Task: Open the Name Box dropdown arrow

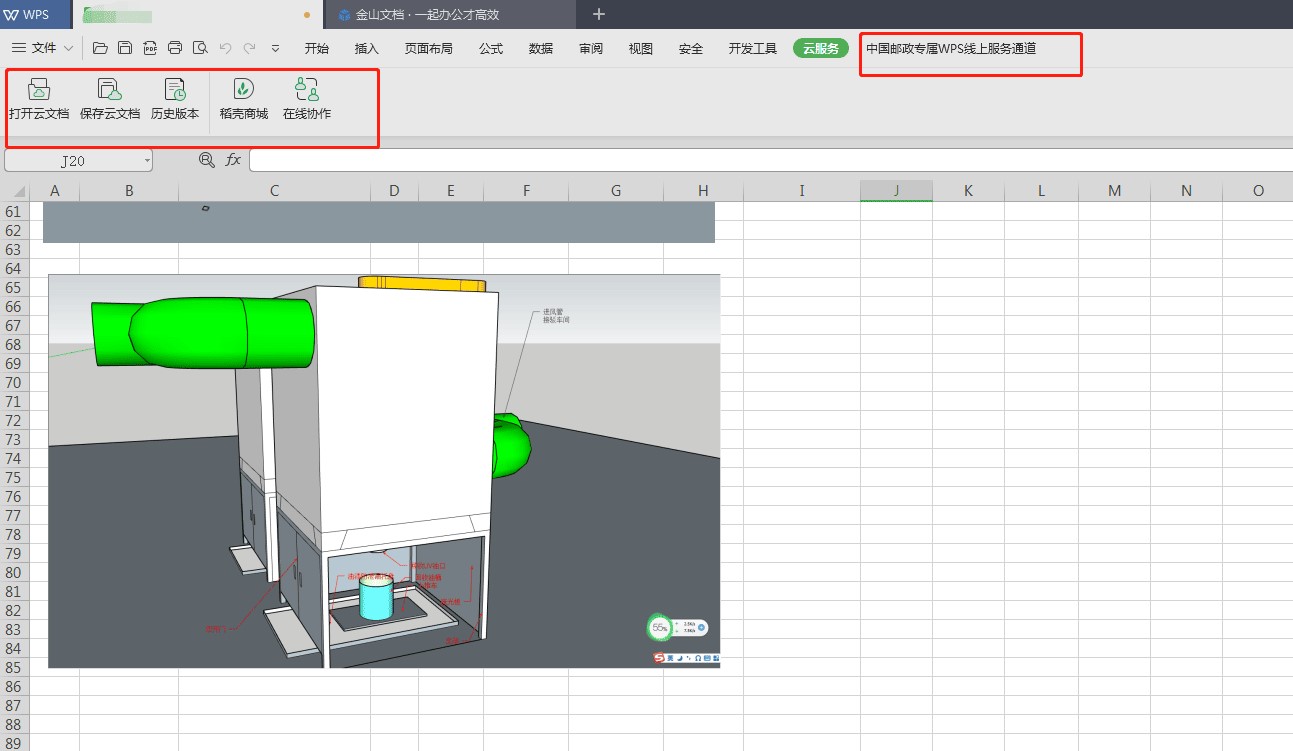Action: click(x=147, y=160)
